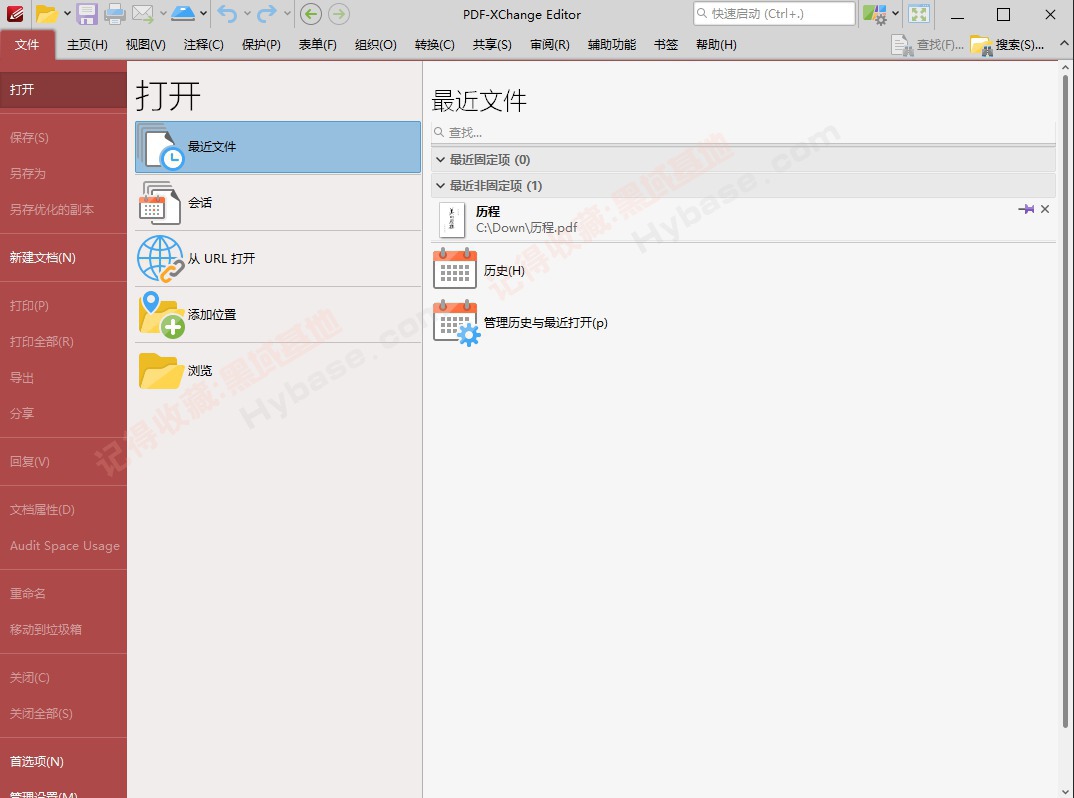Click the 会话 sessions icon
Viewport: 1074px width, 798px height.
click(x=161, y=203)
